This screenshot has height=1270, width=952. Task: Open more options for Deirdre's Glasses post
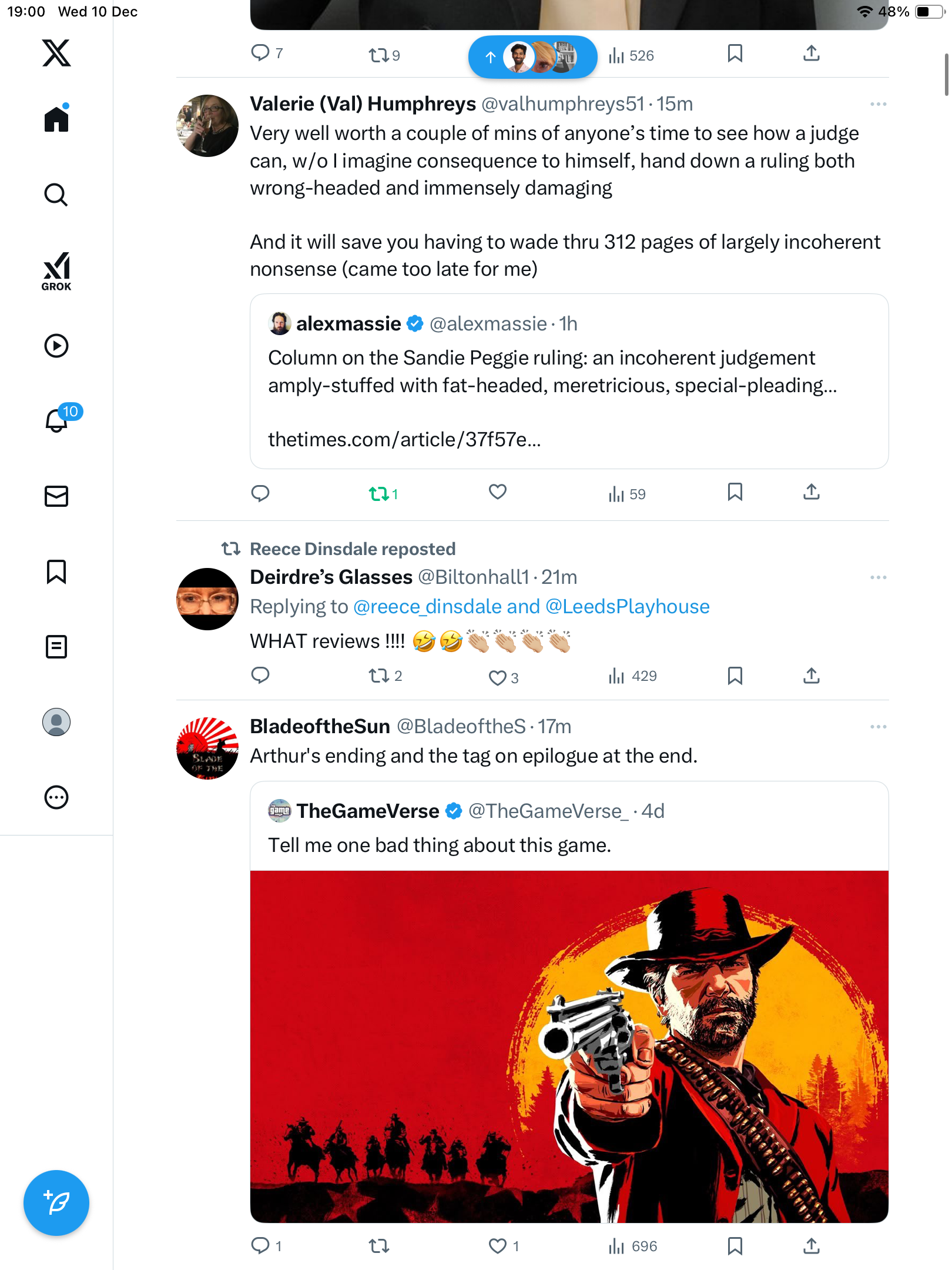click(878, 577)
